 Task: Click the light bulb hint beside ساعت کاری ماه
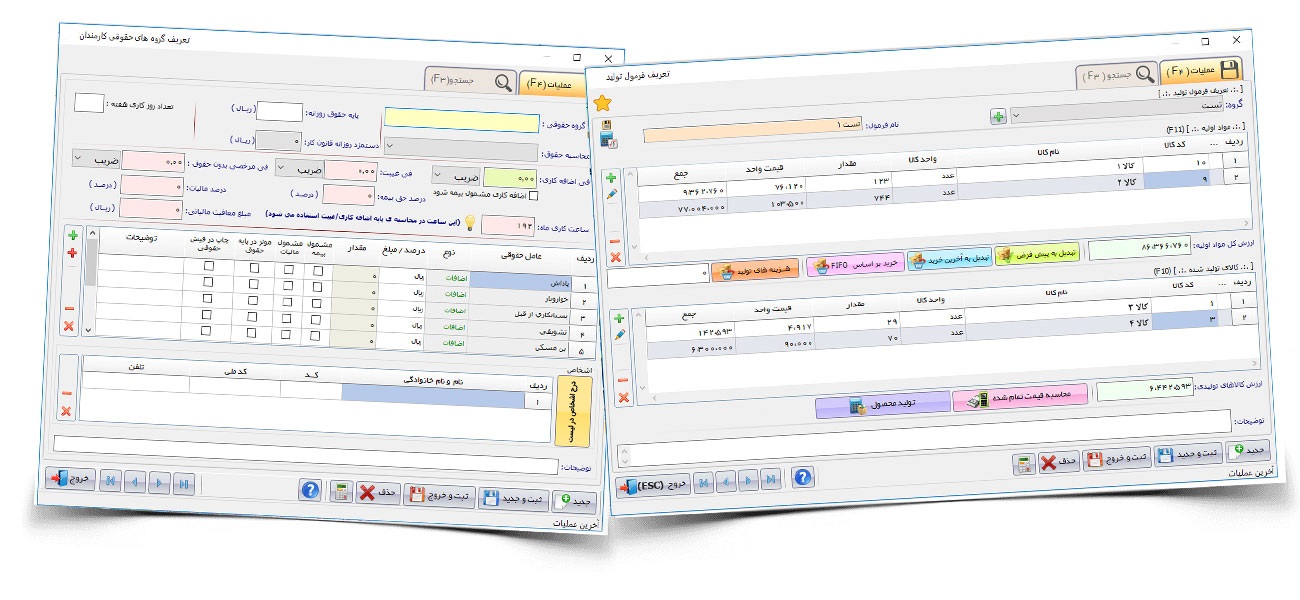coord(469,223)
